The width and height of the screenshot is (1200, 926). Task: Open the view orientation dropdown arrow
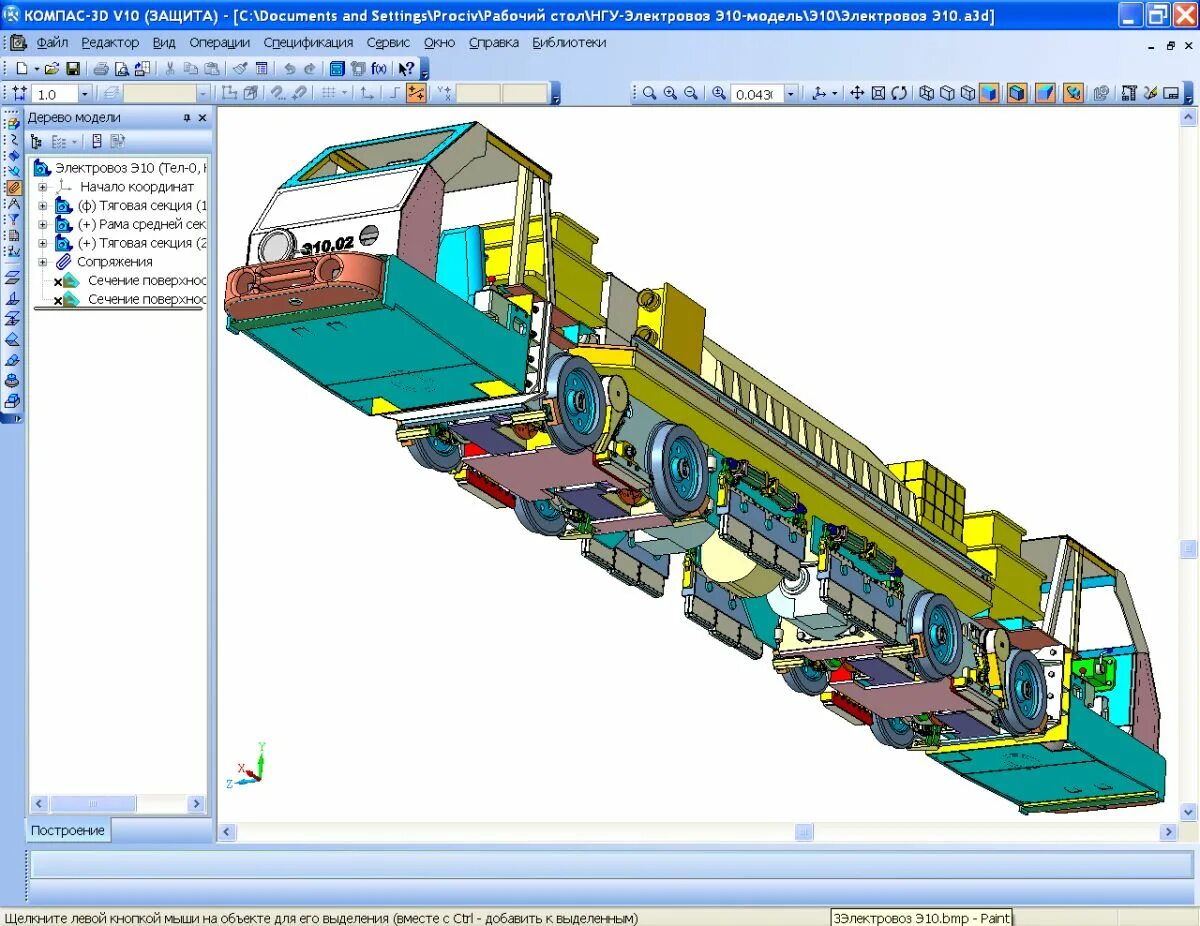tap(835, 93)
